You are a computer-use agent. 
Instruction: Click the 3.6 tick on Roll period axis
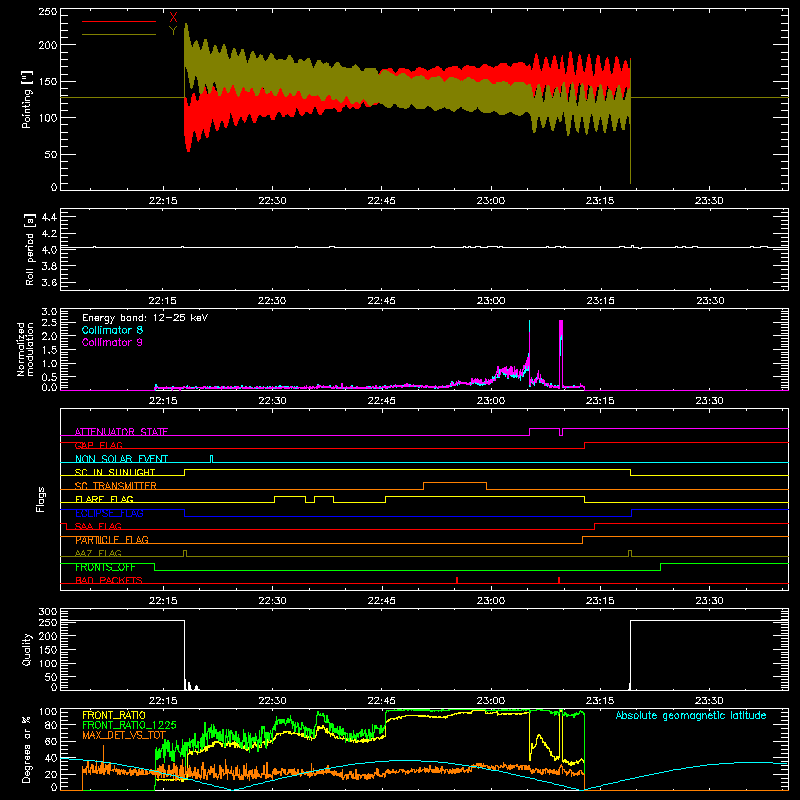pyautogui.click(x=49, y=282)
